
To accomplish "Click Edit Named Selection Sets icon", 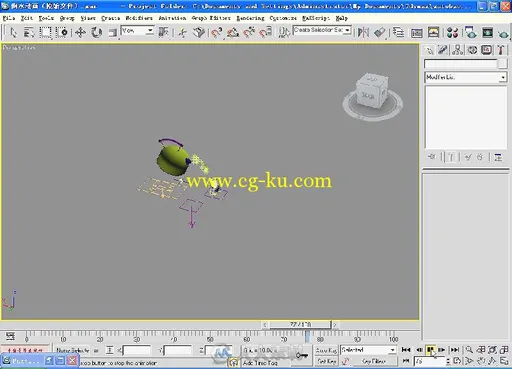I will pos(284,32).
